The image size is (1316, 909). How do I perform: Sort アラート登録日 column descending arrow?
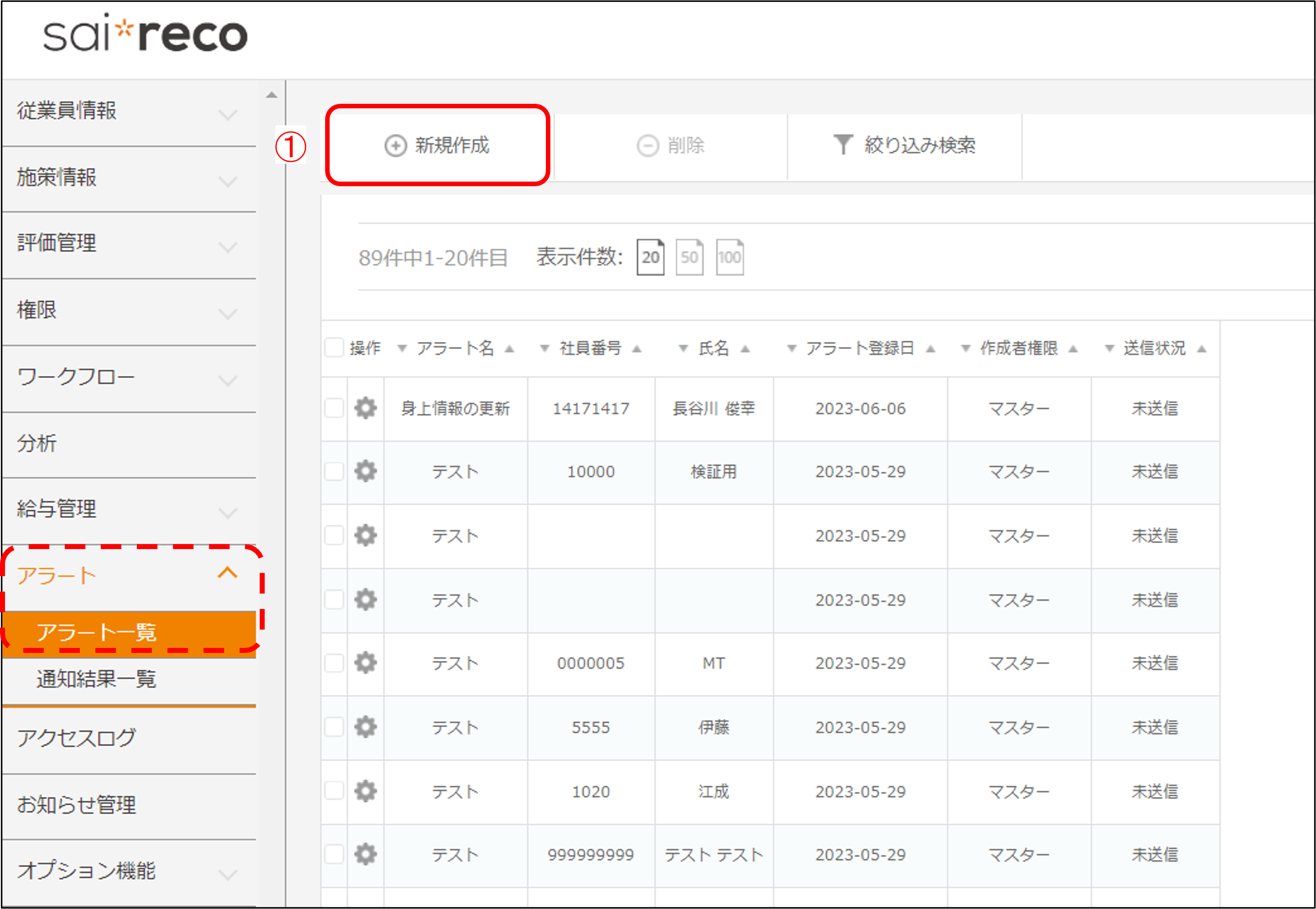pyautogui.click(x=791, y=348)
